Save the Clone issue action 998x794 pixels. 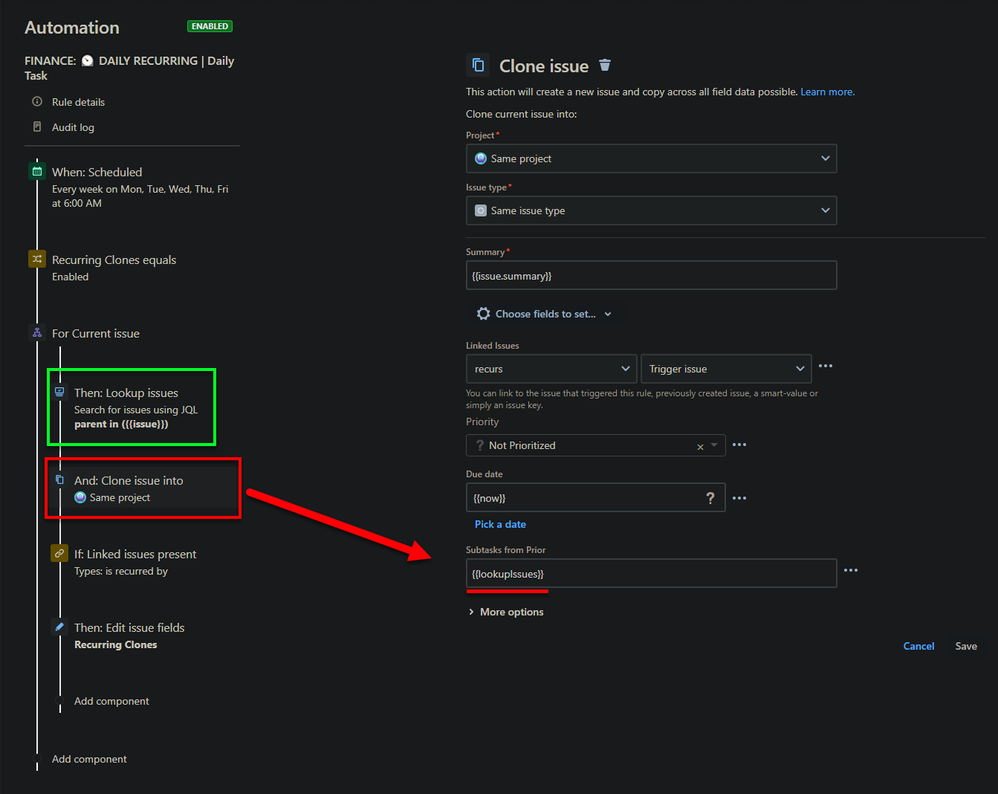(x=964, y=646)
